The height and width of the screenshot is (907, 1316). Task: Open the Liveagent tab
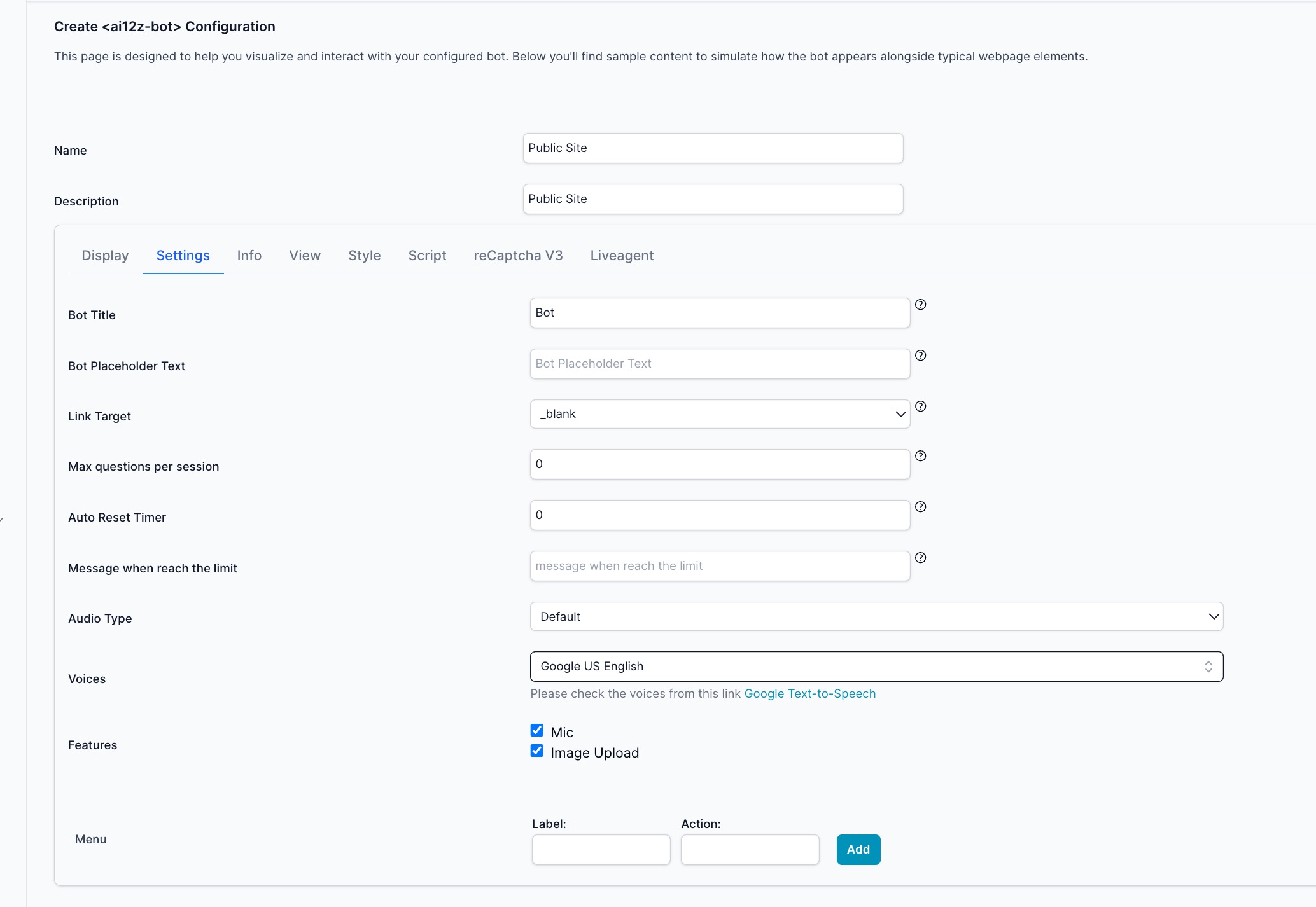(622, 256)
